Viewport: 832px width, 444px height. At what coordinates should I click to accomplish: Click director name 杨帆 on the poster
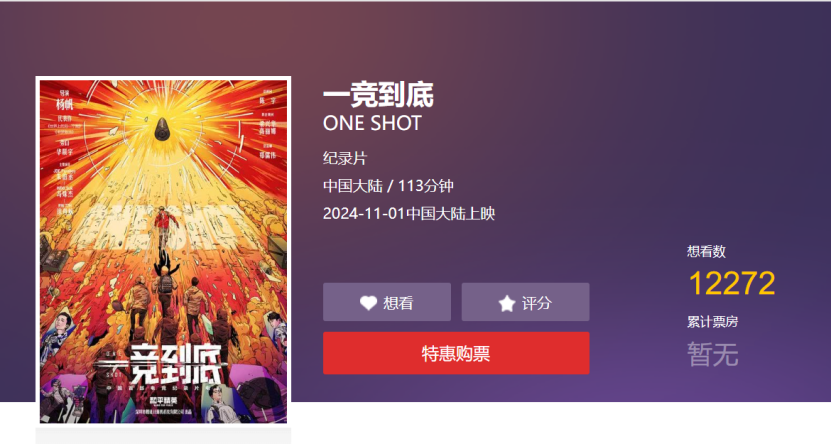(x=65, y=104)
